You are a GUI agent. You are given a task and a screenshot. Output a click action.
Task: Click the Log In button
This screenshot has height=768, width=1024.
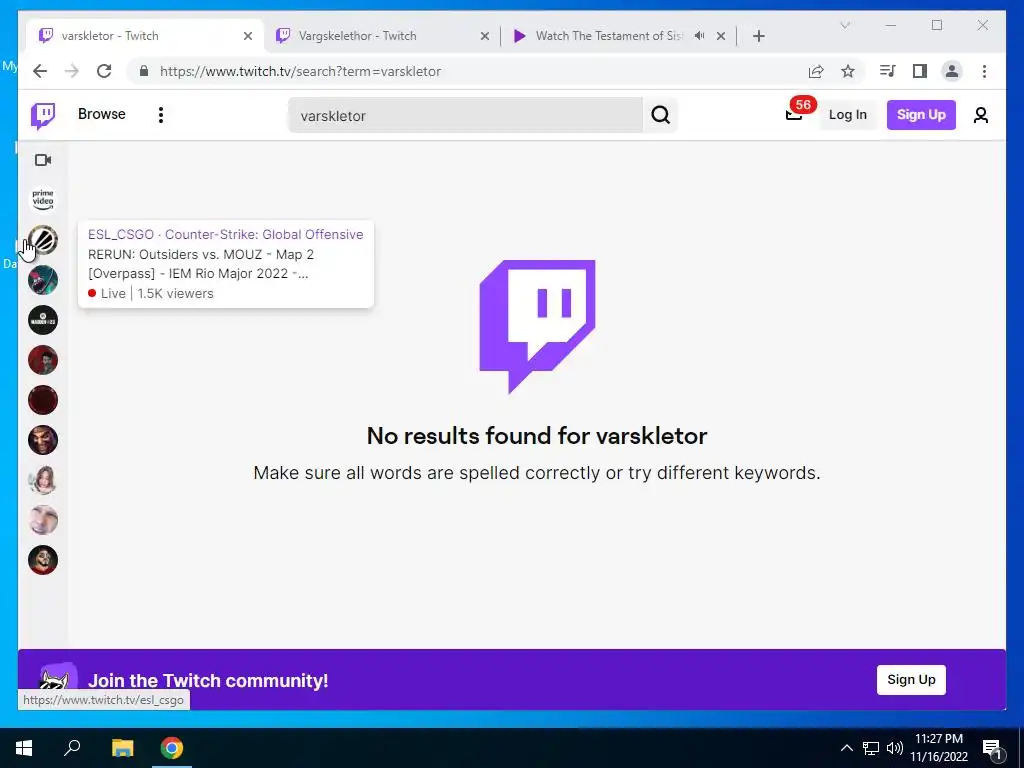coord(848,115)
